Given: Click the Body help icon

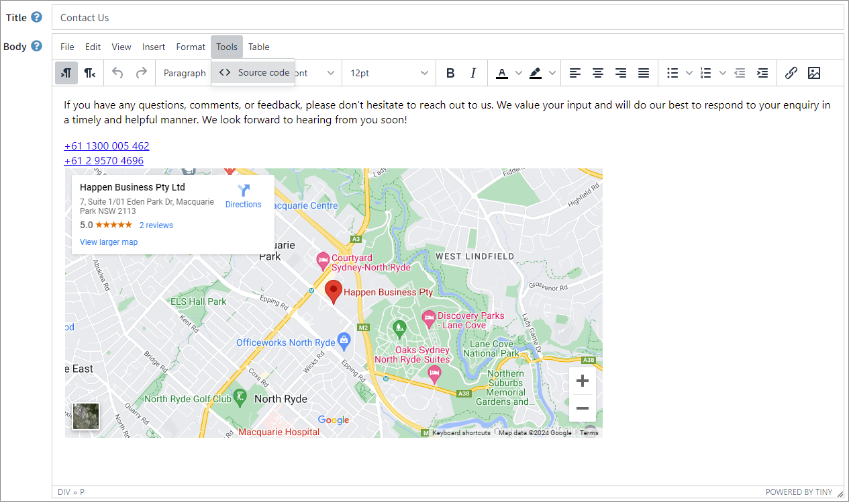Looking at the screenshot, I should tap(36, 45).
